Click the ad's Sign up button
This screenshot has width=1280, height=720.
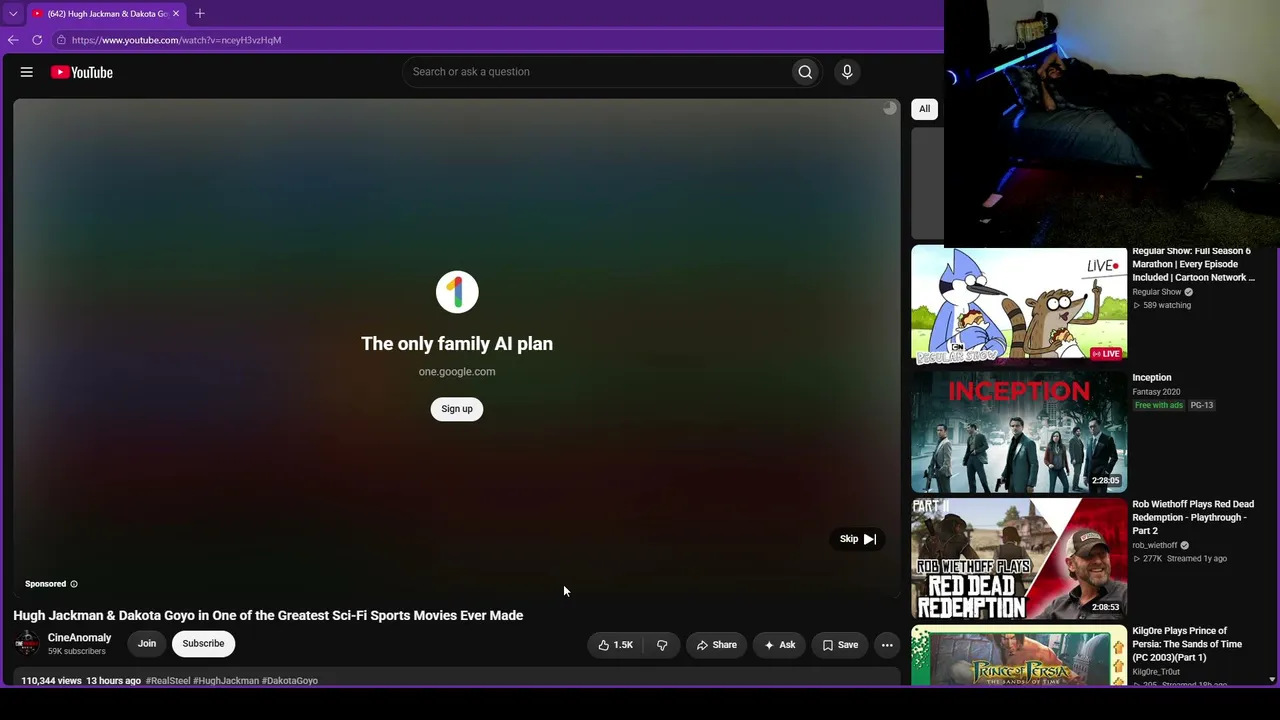click(x=457, y=409)
